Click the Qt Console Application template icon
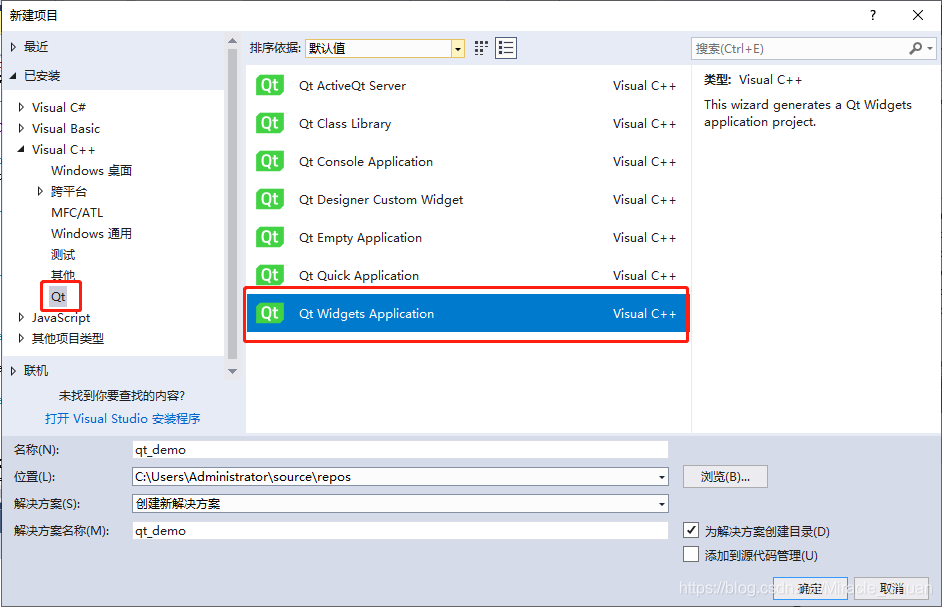Viewport: 942px width, 607px height. click(270, 161)
